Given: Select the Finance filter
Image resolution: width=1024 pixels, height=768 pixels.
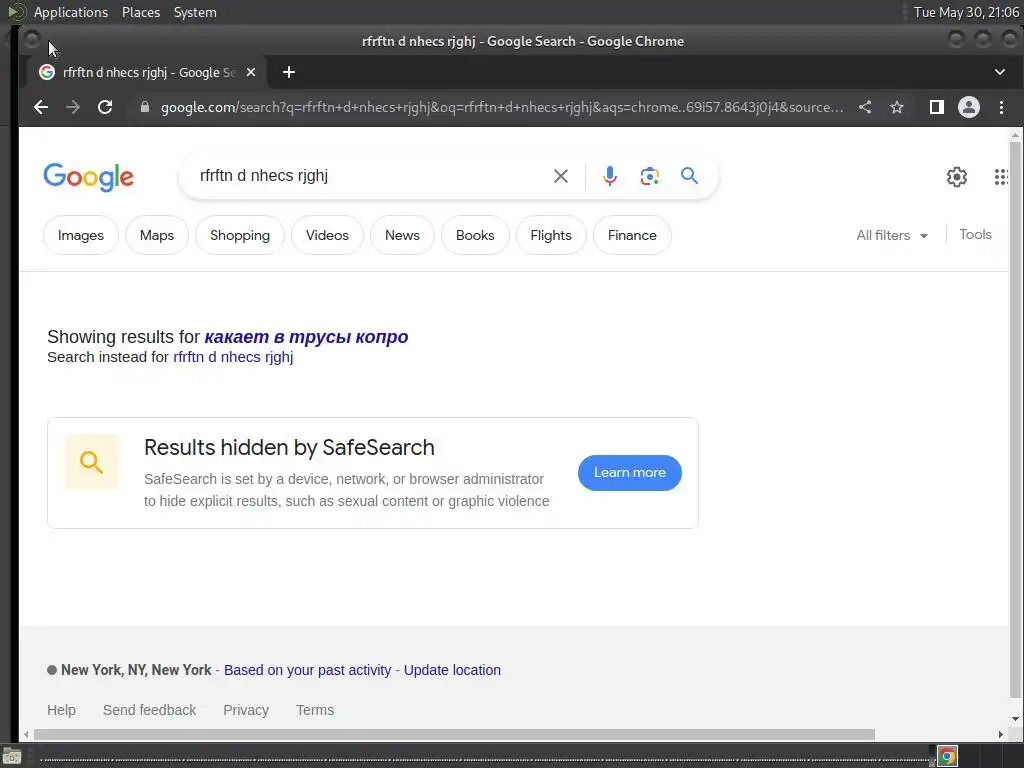Looking at the screenshot, I should click(632, 235).
